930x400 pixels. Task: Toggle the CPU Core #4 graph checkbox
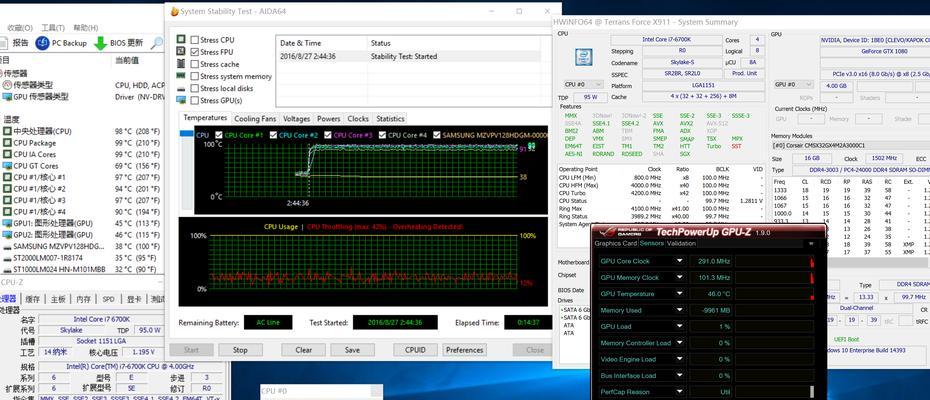(383, 135)
